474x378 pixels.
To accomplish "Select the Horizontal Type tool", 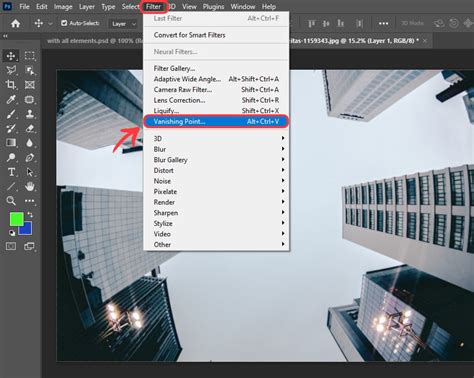I will click(11, 172).
